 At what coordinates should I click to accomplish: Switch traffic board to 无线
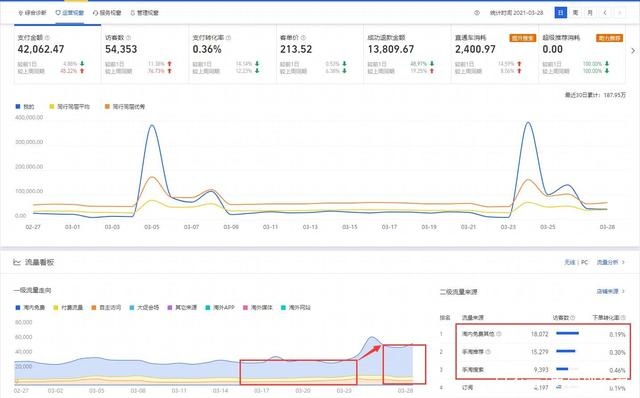coord(569,262)
